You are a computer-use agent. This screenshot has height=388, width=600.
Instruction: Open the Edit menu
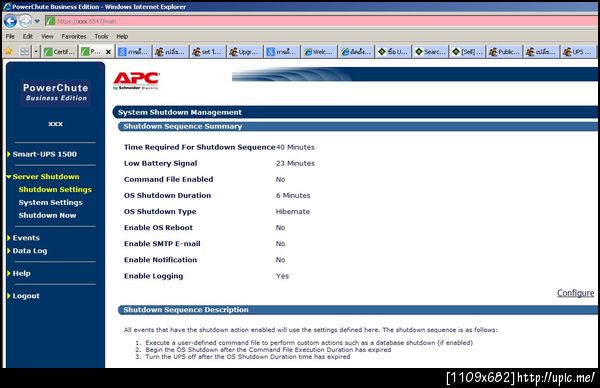28,36
